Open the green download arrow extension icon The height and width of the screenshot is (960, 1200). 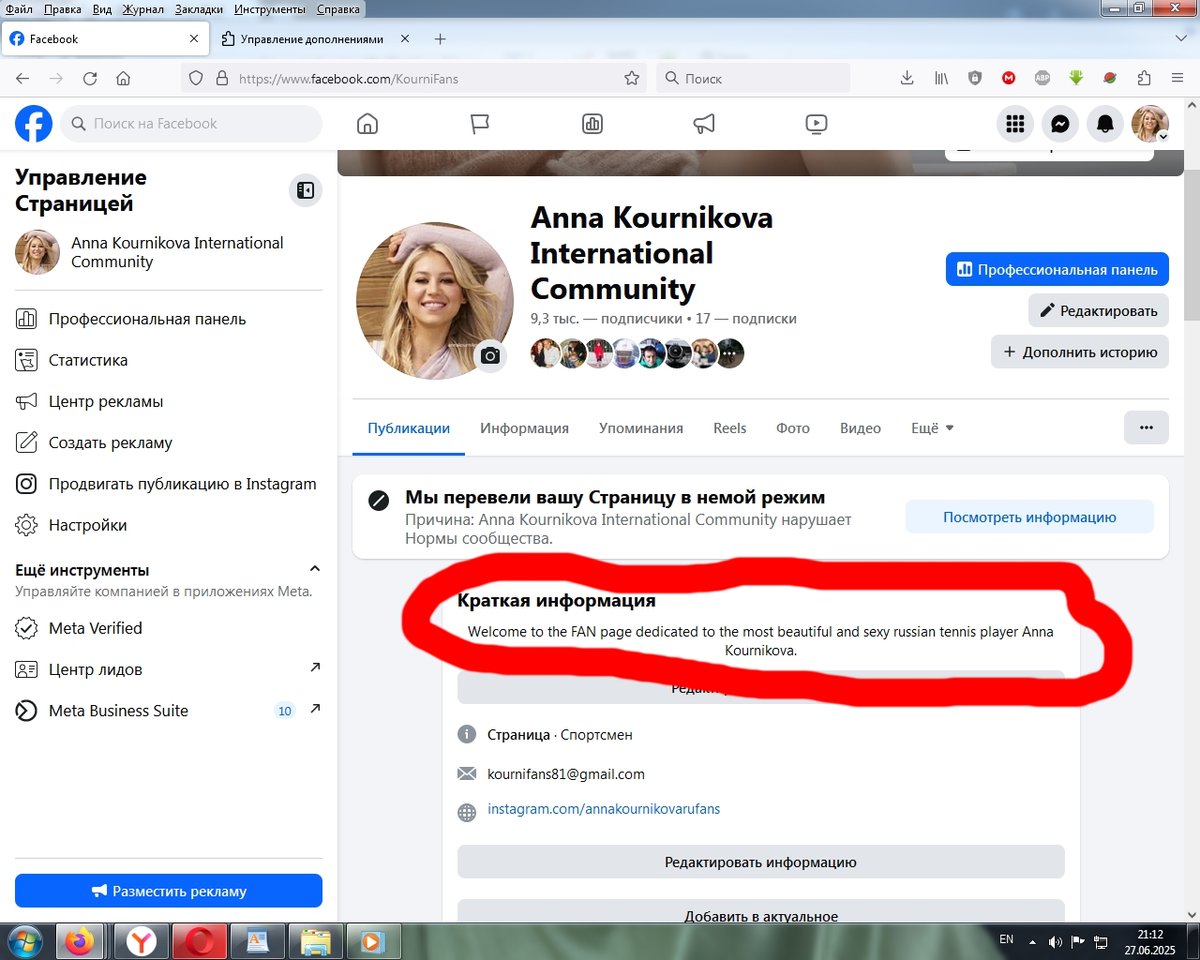[1076, 78]
